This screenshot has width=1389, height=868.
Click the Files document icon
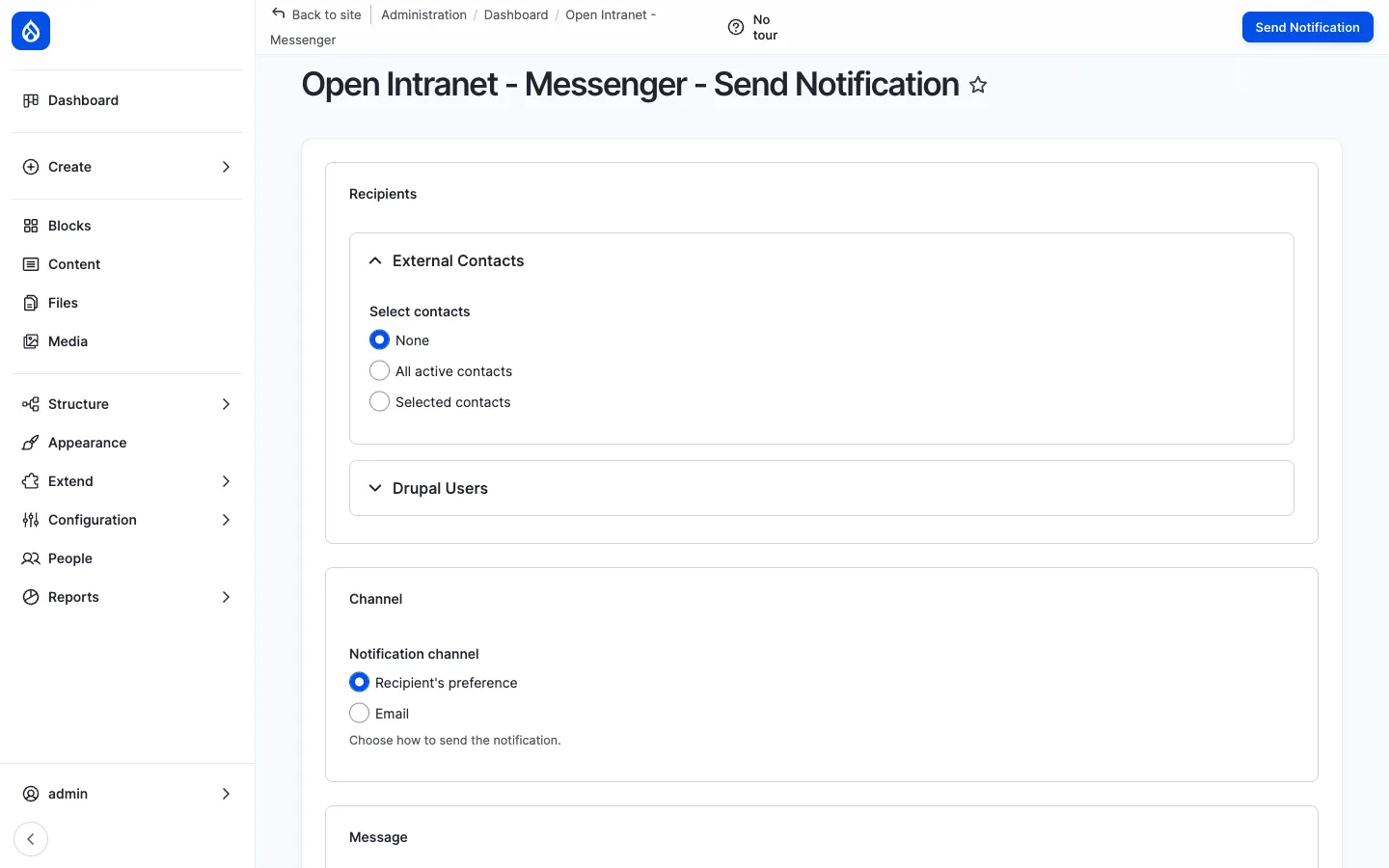pos(31,303)
